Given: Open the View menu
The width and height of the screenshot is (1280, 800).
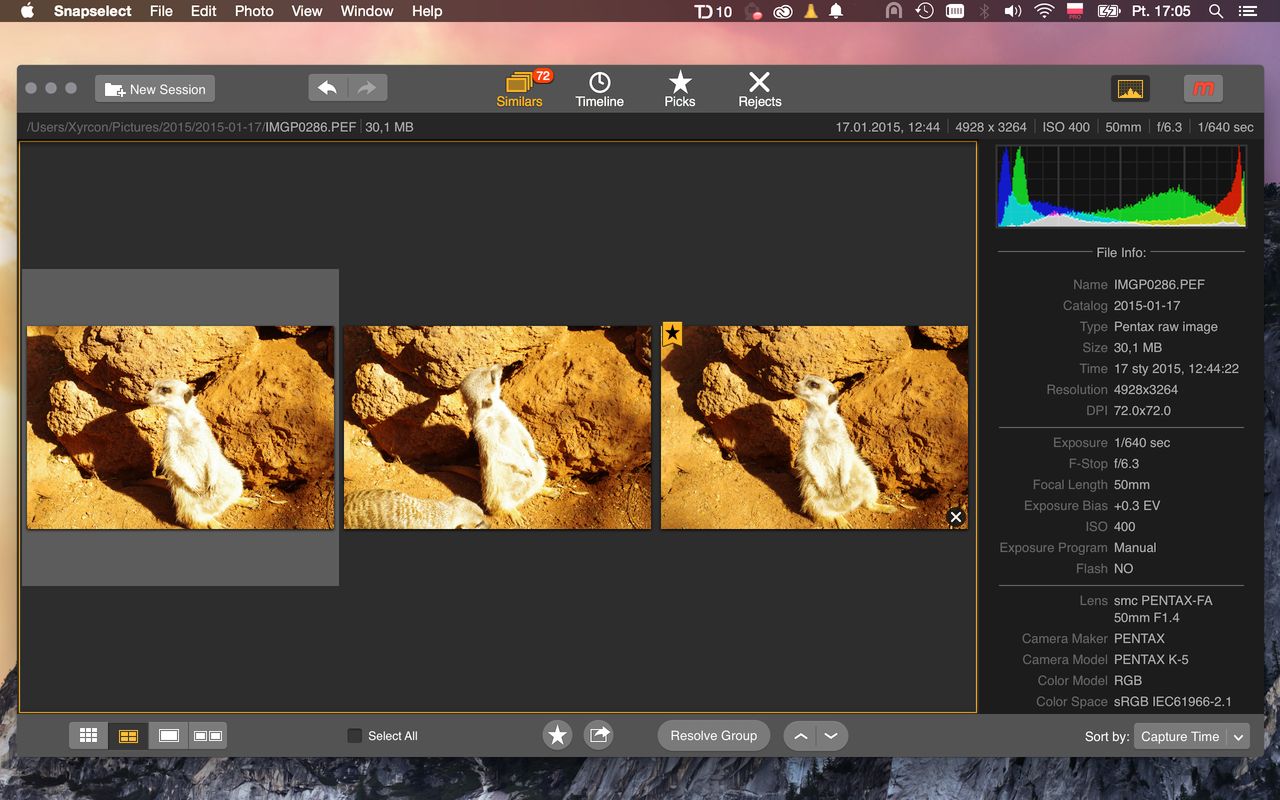Looking at the screenshot, I should [307, 11].
